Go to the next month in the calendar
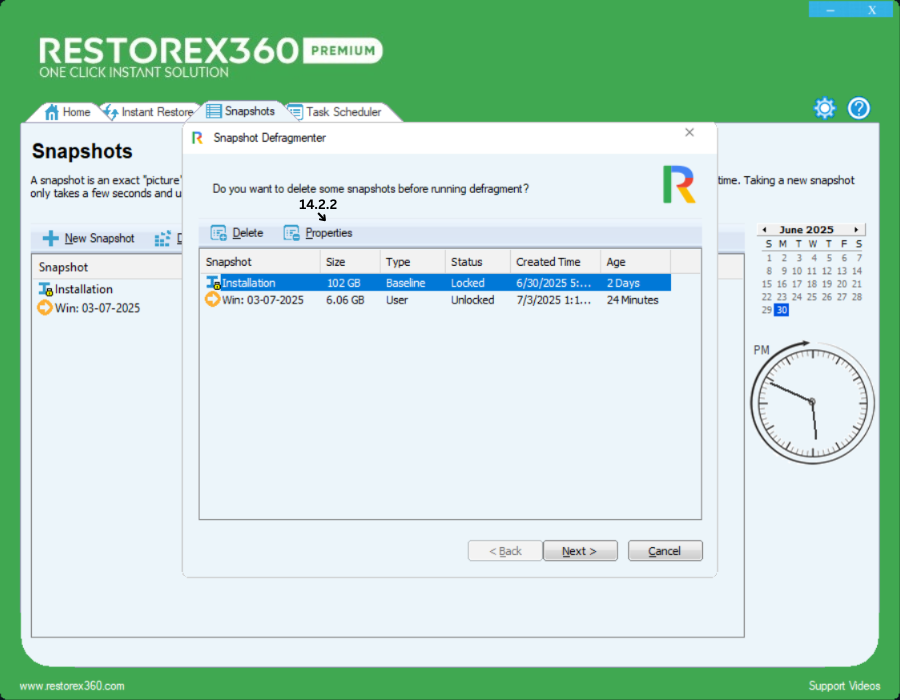 coord(856,230)
